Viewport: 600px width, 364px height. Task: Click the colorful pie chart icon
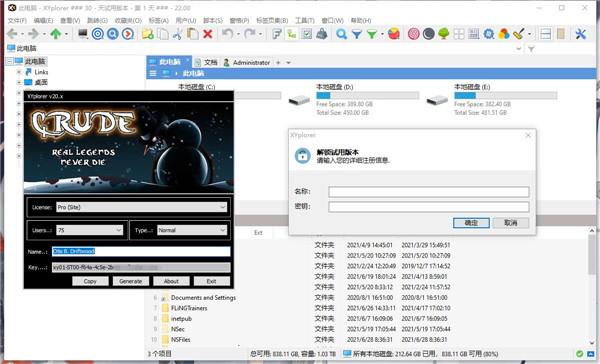pos(394,34)
